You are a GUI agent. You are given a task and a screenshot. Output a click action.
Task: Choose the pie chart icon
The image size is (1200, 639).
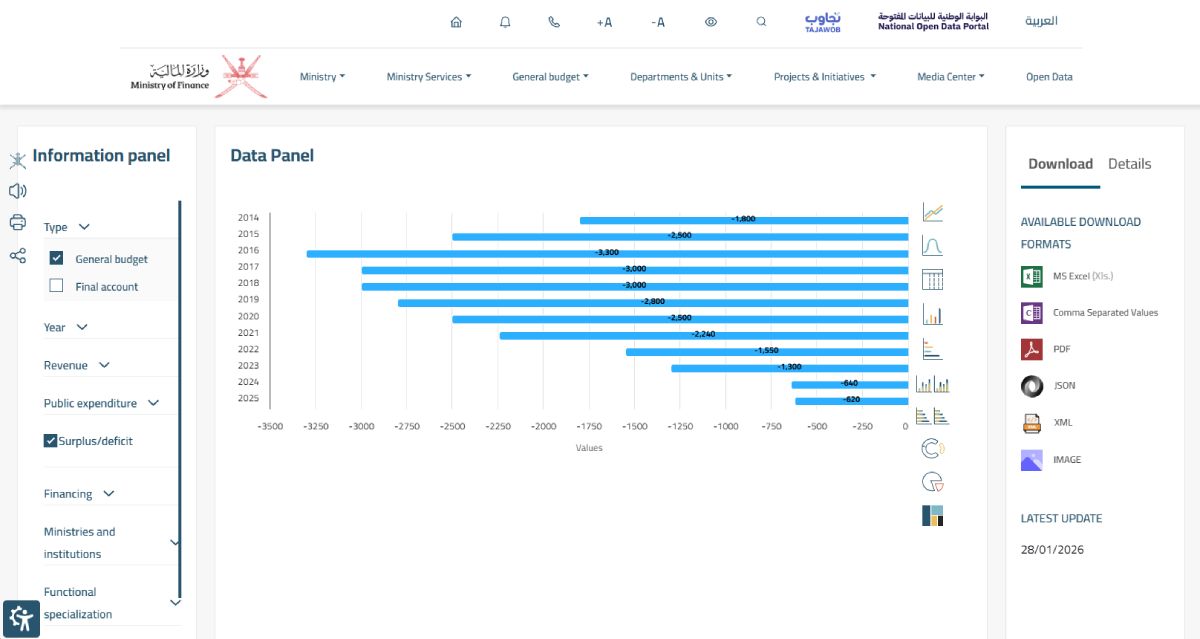coord(933,482)
